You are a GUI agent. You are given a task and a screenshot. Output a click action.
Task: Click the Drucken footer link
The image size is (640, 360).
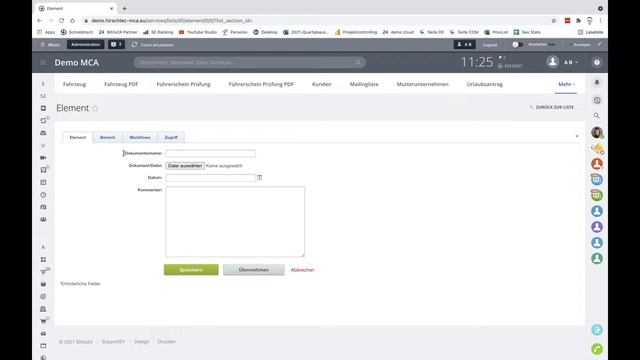[166, 342]
